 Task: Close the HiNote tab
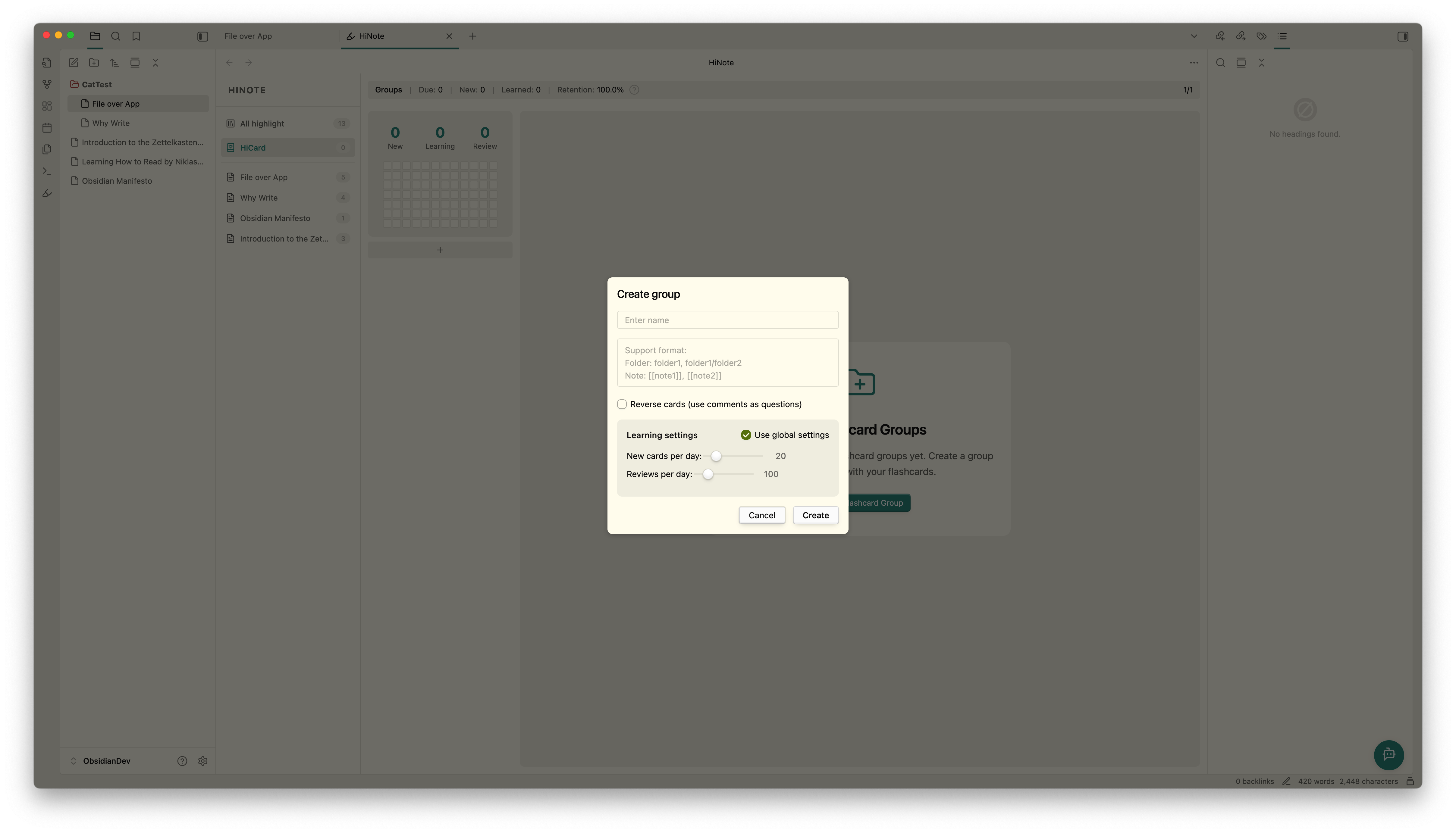[449, 36]
